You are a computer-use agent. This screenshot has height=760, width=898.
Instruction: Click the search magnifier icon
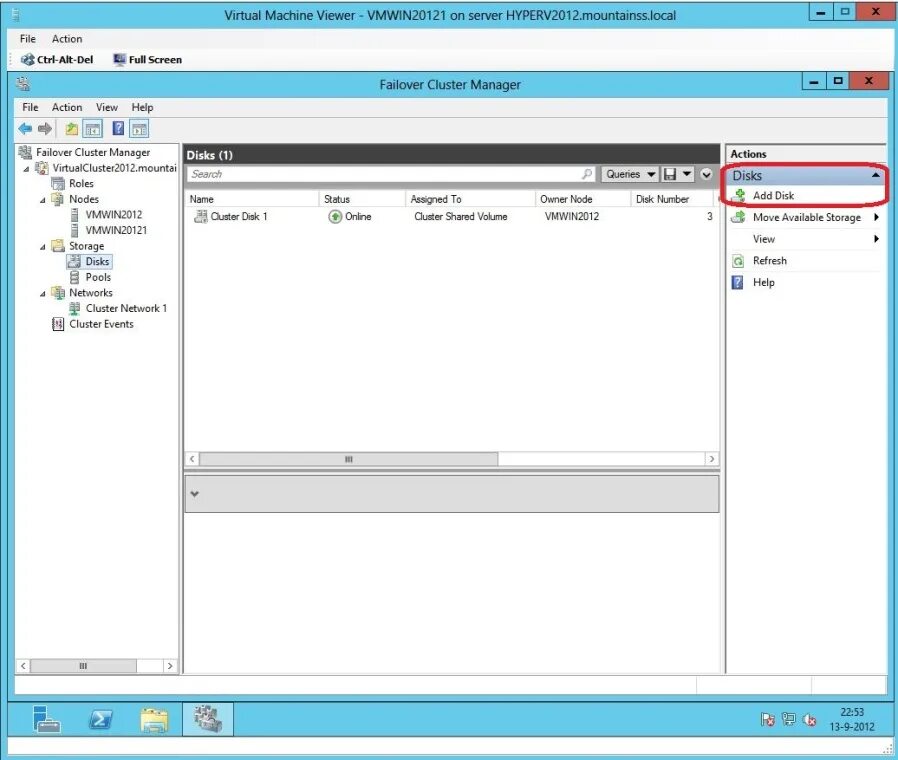click(x=588, y=174)
